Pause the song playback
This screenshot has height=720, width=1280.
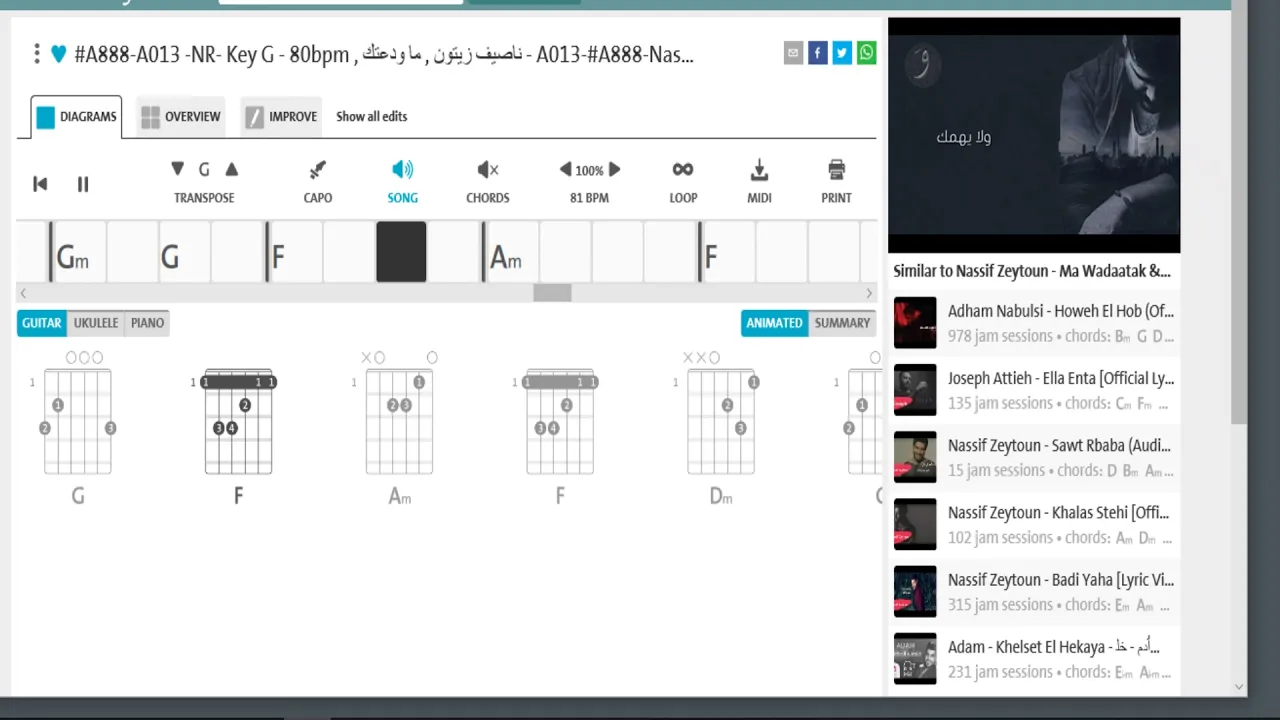[83, 184]
